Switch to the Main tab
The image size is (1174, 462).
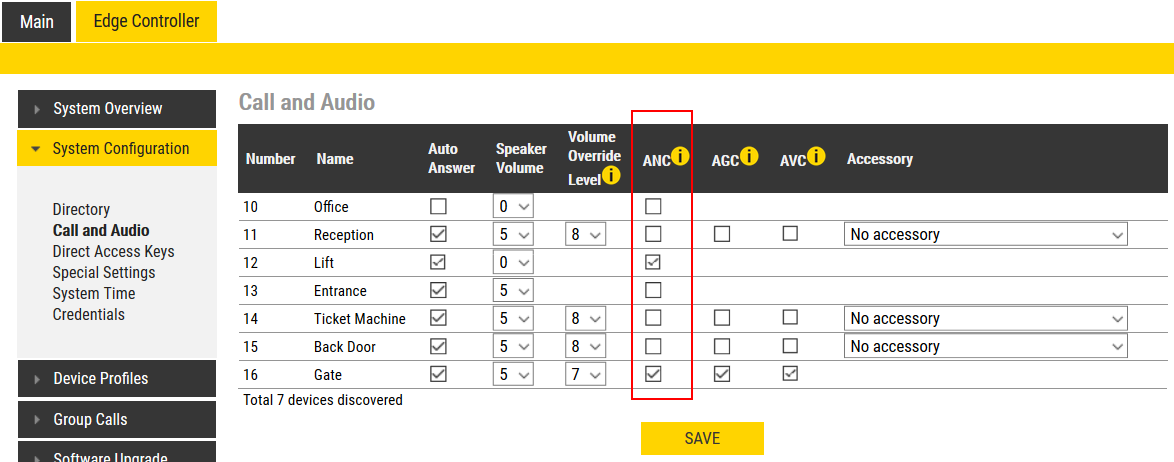(x=37, y=21)
